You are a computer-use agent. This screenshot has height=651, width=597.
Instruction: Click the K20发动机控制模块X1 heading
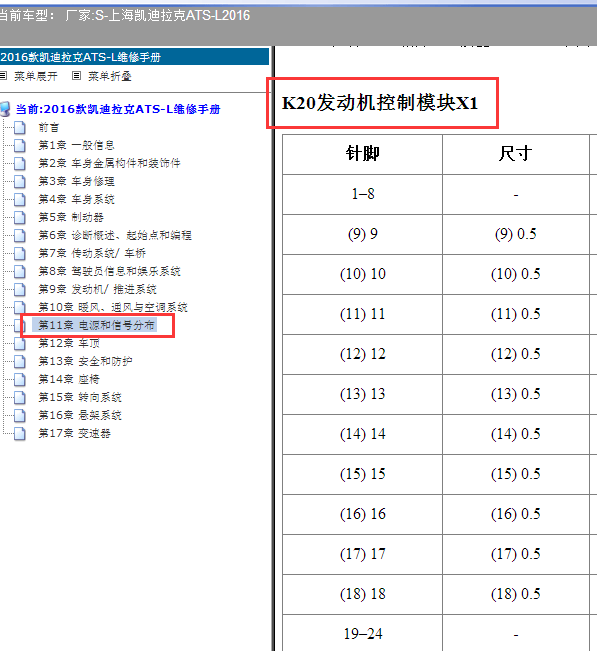tap(380, 103)
